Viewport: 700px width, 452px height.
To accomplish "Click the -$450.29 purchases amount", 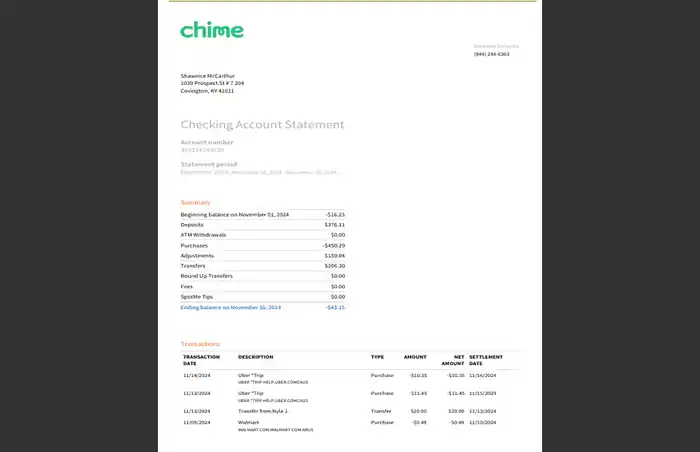I will tap(334, 246).
